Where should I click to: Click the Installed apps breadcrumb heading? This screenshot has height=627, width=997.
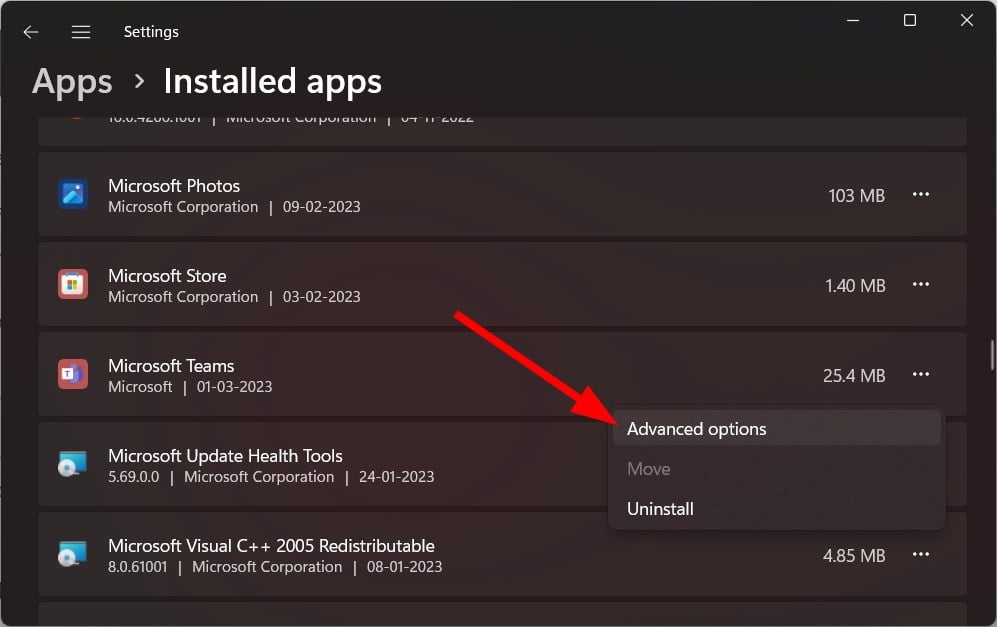[273, 82]
